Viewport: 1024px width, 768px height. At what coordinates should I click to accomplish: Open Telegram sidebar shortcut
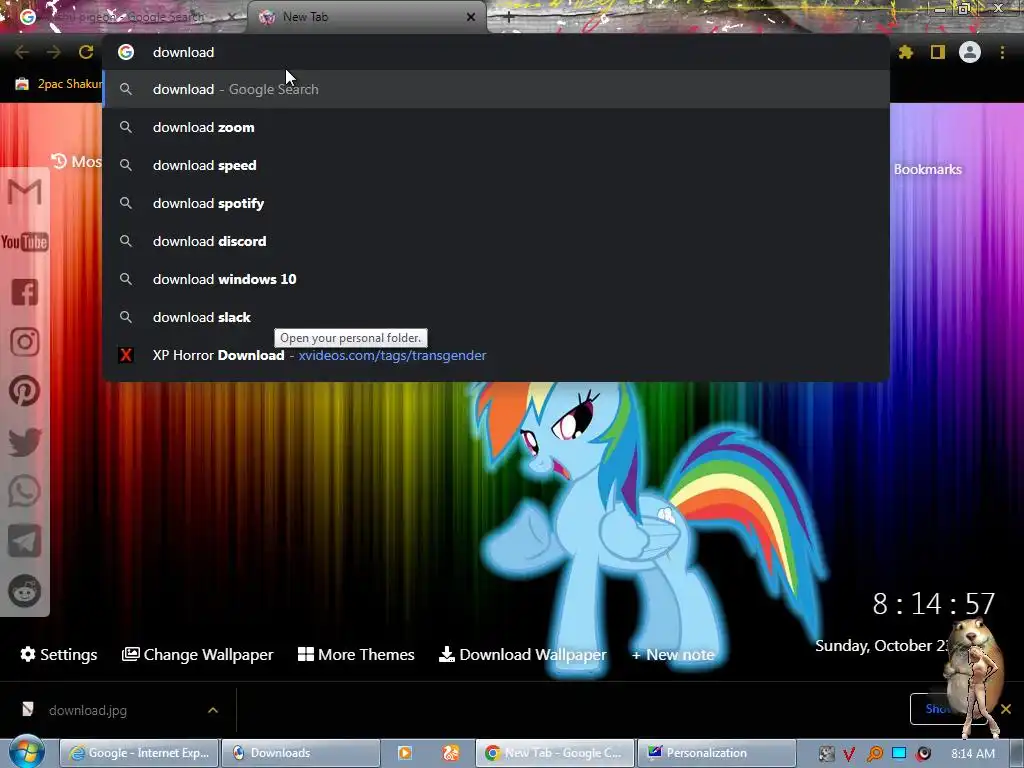[25, 541]
